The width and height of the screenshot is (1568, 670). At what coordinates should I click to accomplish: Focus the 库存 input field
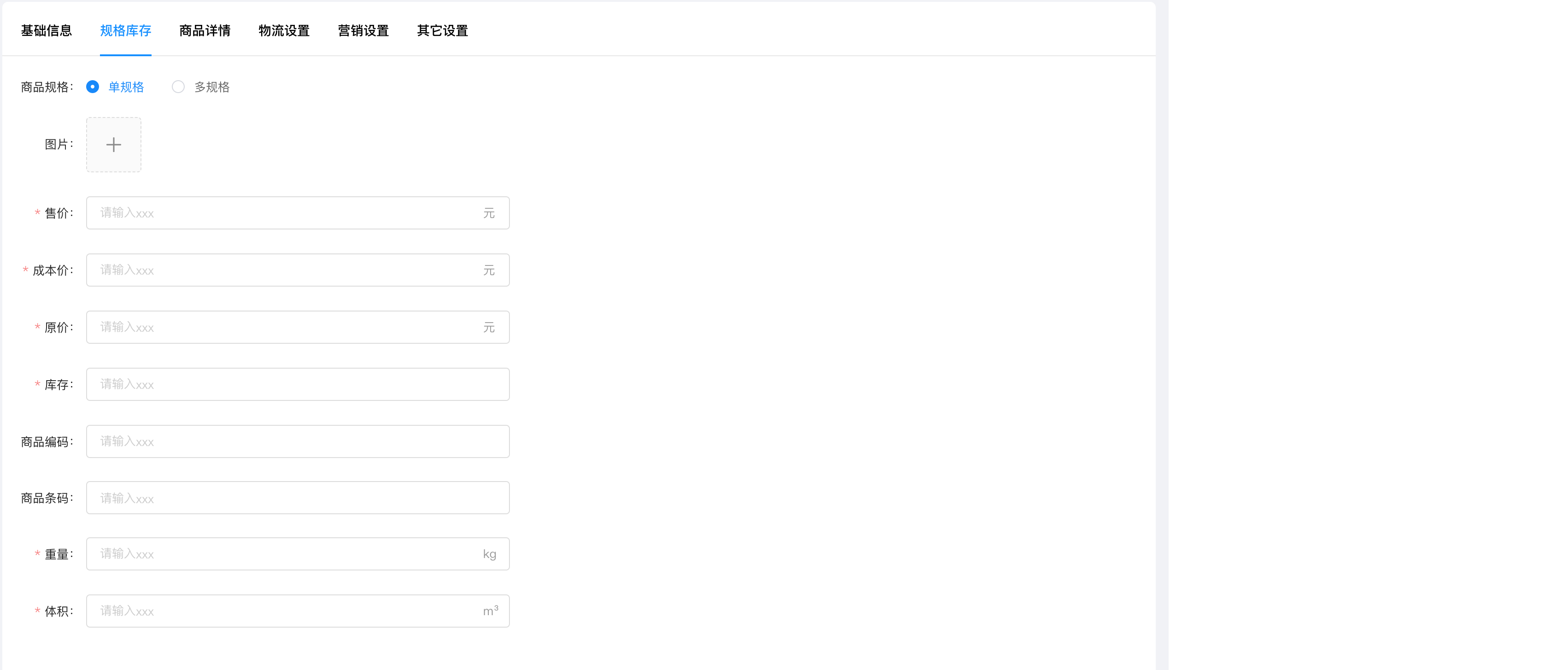pyautogui.click(x=298, y=384)
